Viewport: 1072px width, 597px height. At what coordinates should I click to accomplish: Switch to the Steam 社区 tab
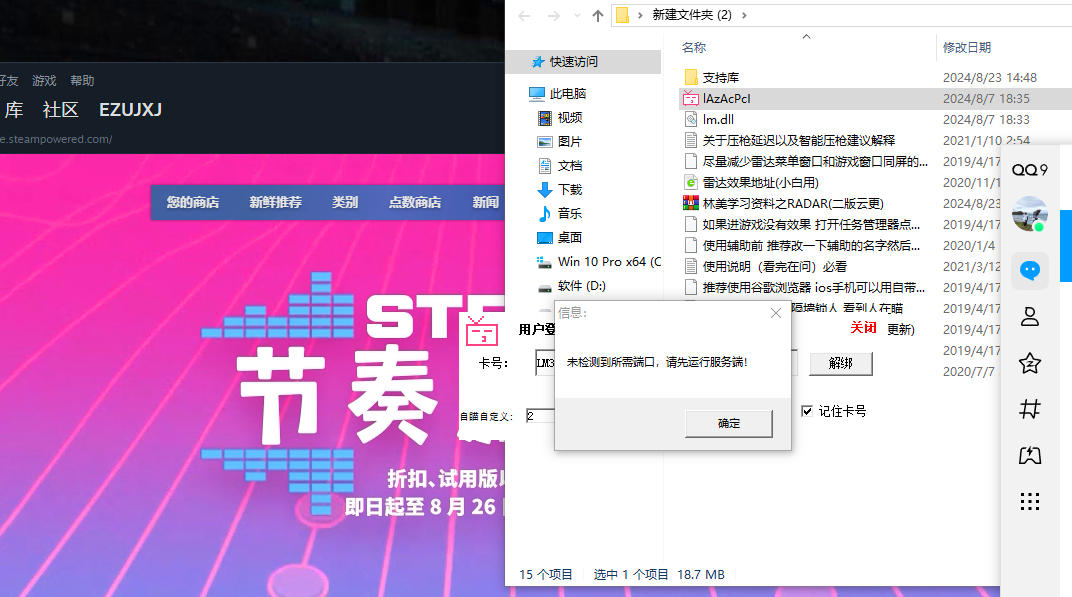(60, 109)
